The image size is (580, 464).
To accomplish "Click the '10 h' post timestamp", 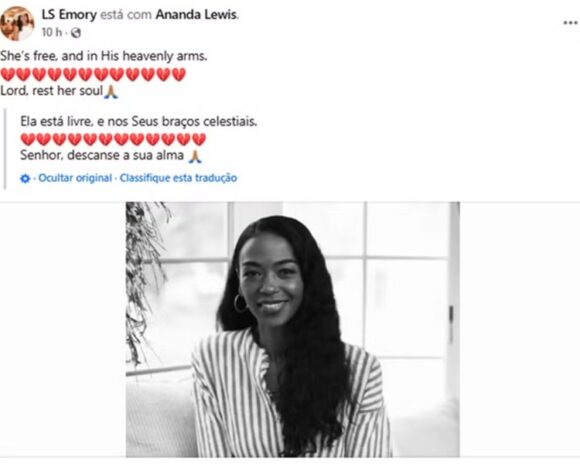I will (x=52, y=33).
